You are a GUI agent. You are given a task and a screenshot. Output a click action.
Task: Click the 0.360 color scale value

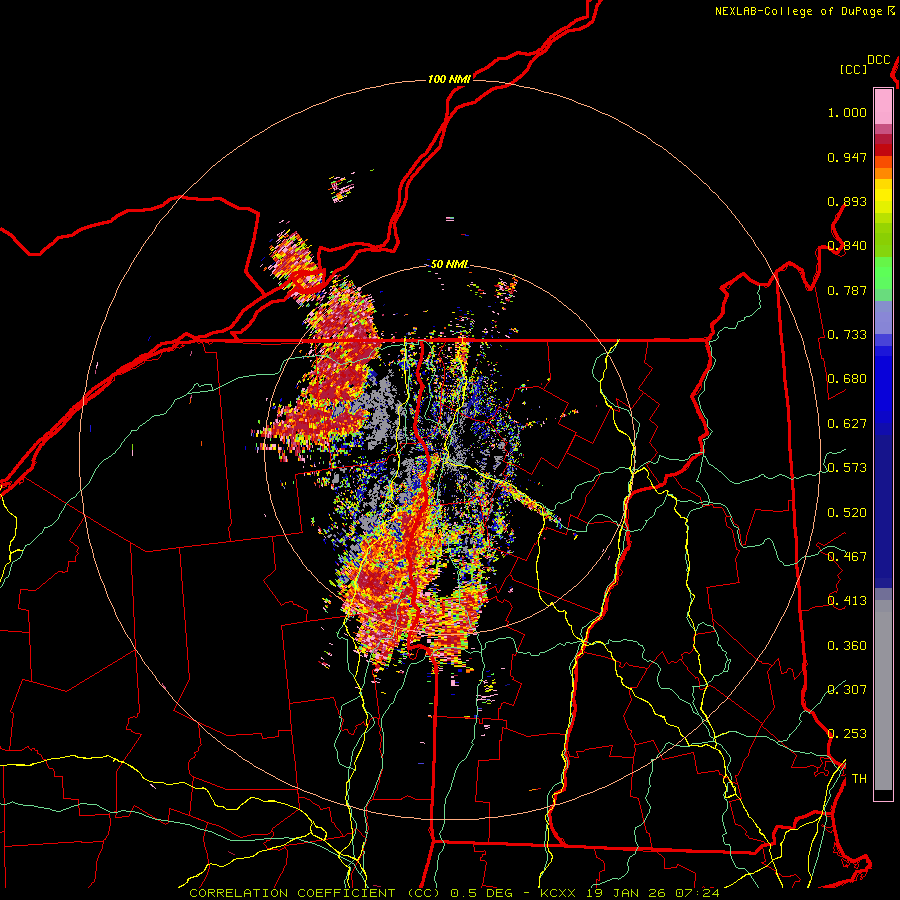(x=847, y=646)
